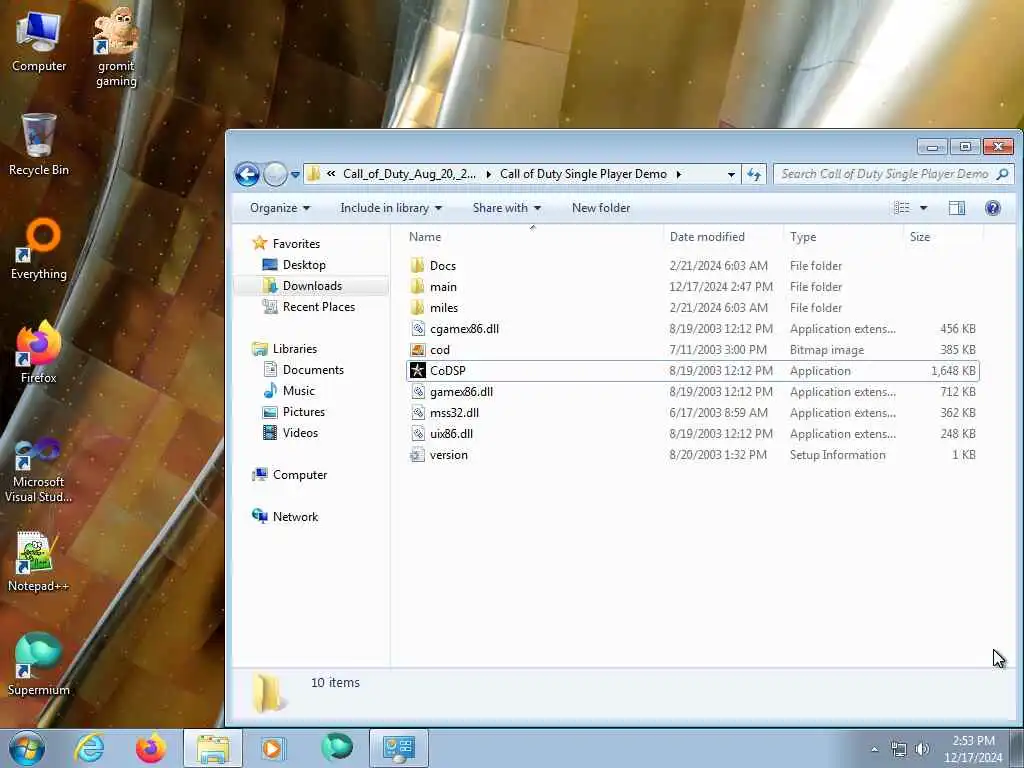Open the Organize menu

tap(280, 208)
